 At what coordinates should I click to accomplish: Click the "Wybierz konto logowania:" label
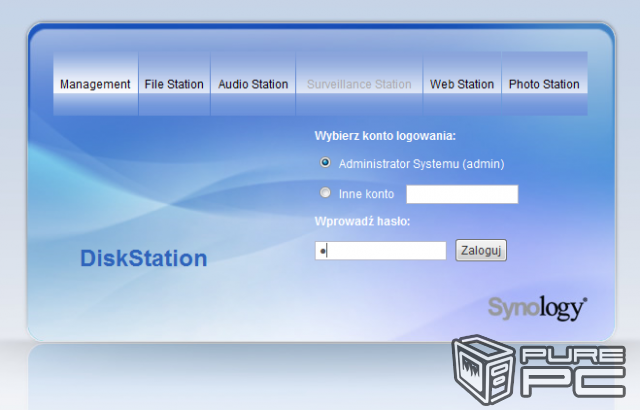[x=385, y=136]
